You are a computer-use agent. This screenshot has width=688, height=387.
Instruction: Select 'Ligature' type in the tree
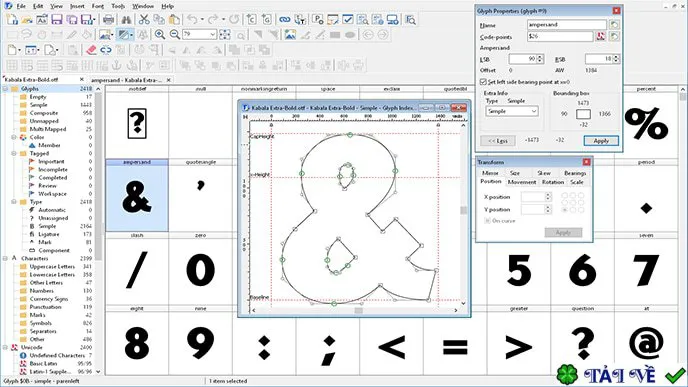click(49, 234)
